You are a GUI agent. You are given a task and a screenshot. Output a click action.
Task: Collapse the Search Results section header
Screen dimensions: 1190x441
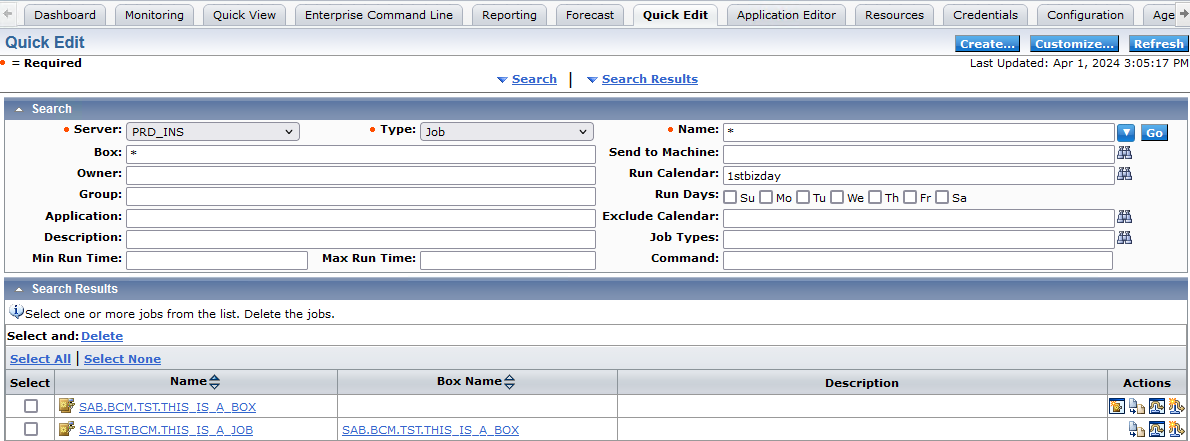[x=18, y=289]
